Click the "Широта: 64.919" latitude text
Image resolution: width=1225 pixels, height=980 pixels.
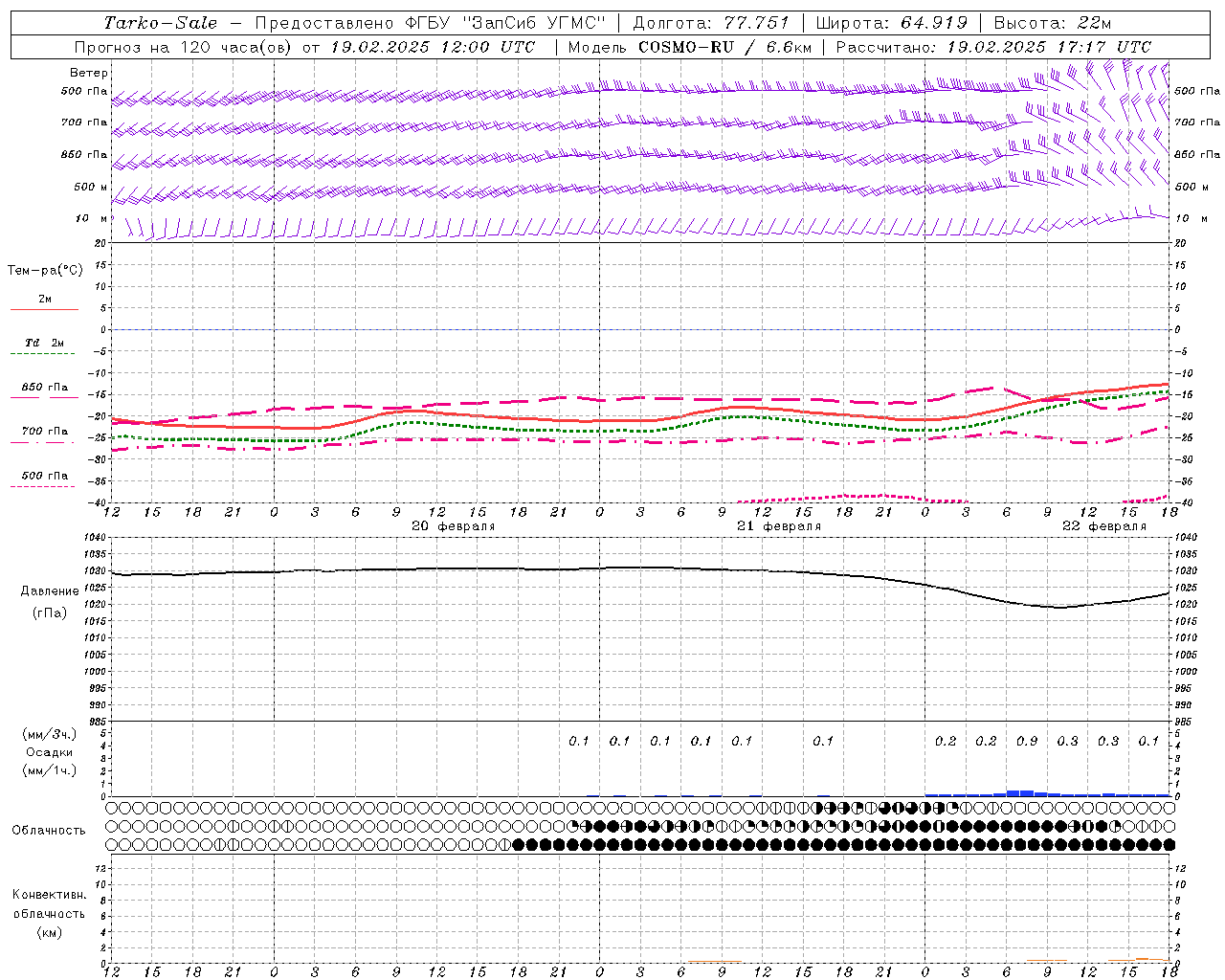[892, 23]
